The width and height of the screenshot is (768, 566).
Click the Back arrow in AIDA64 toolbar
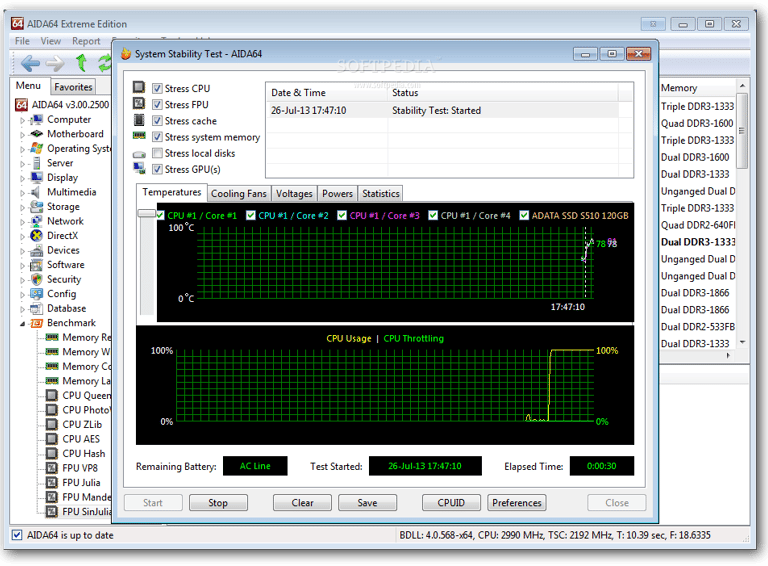click(30, 63)
